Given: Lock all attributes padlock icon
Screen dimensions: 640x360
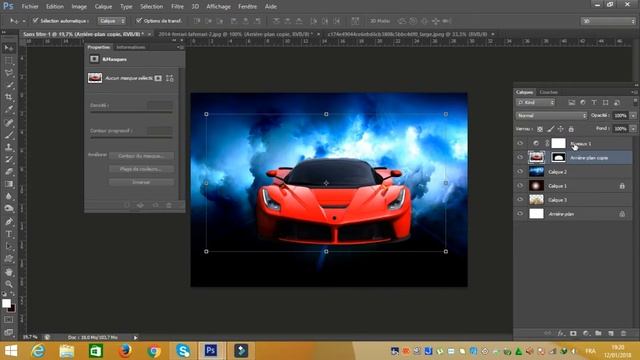Looking at the screenshot, I should 571,129.
